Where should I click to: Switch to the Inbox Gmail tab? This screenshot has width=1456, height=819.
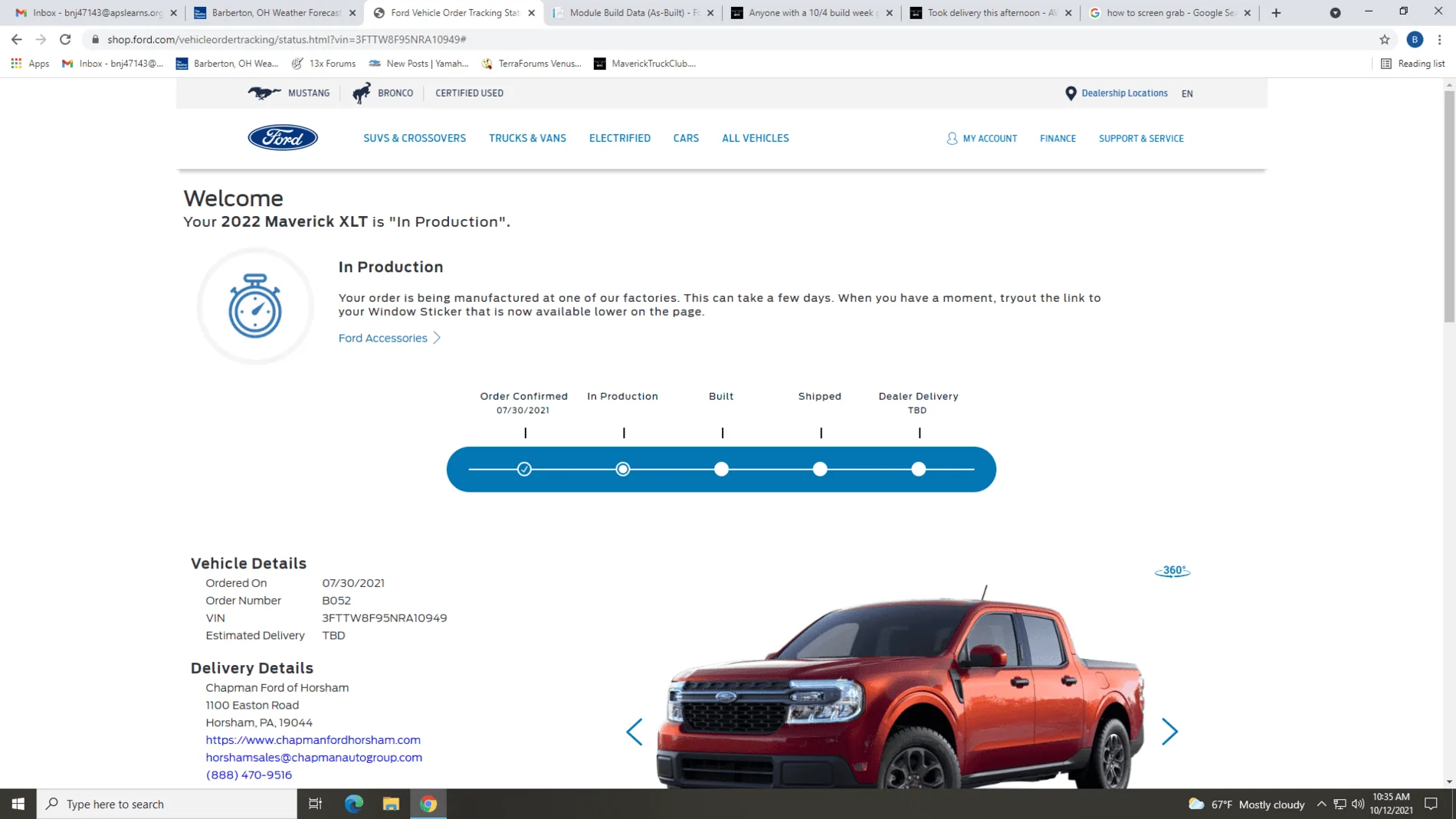click(x=96, y=13)
